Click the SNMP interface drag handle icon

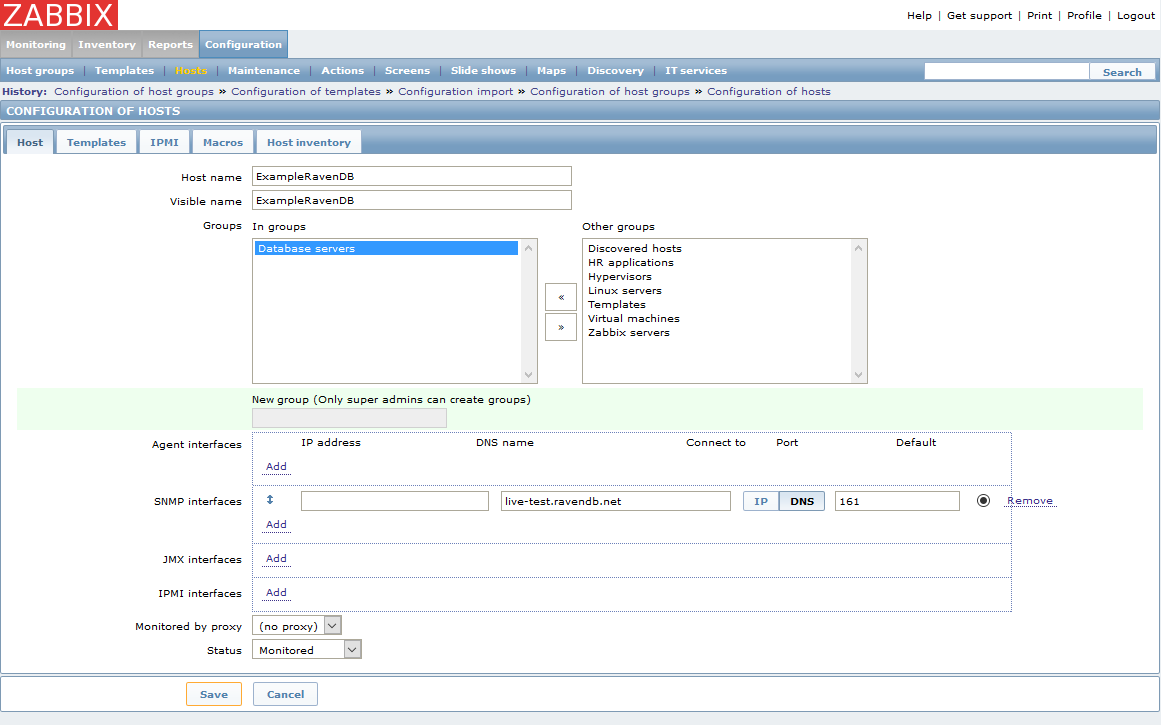pos(270,500)
